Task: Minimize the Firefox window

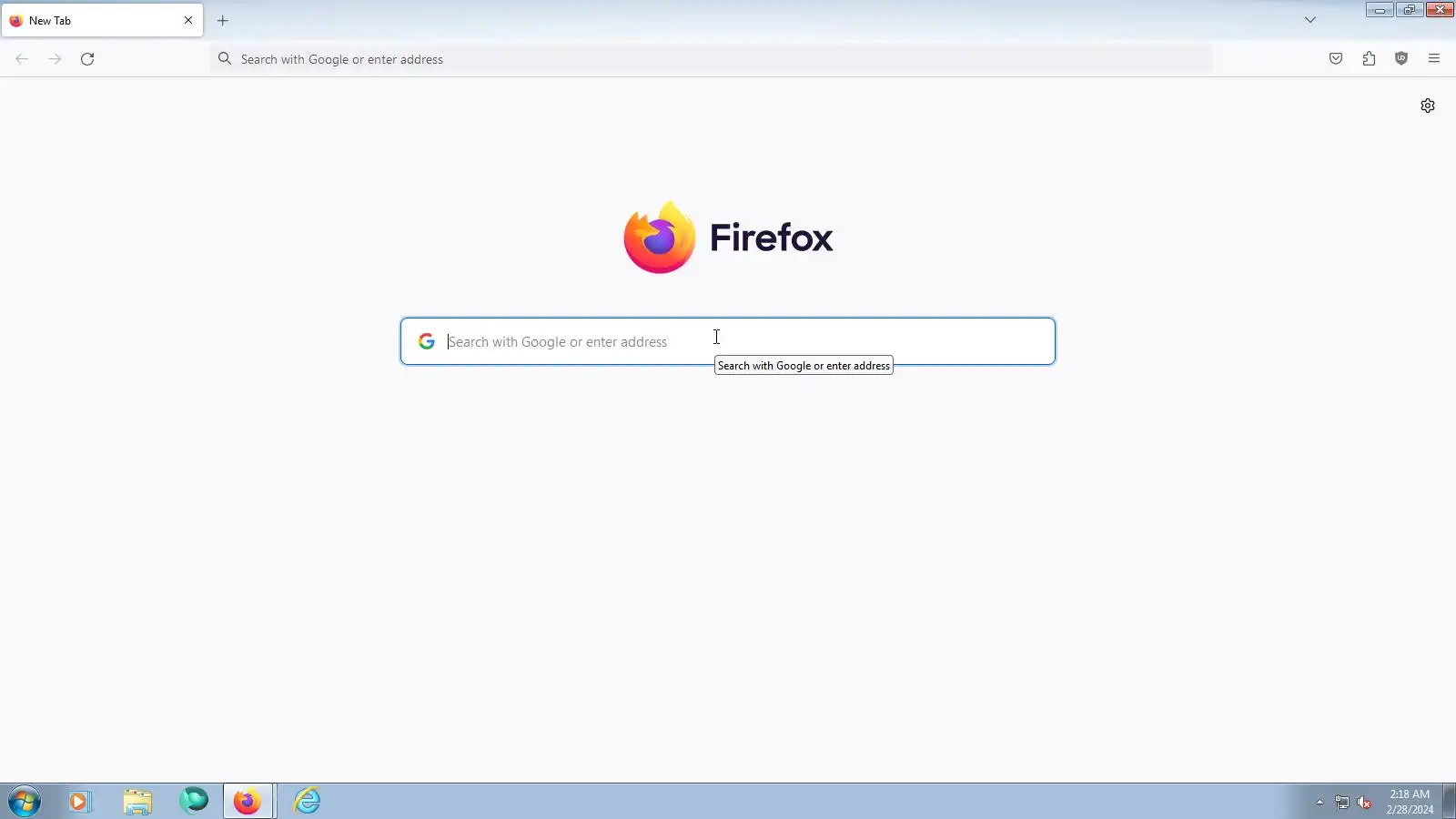Action: [1380, 10]
